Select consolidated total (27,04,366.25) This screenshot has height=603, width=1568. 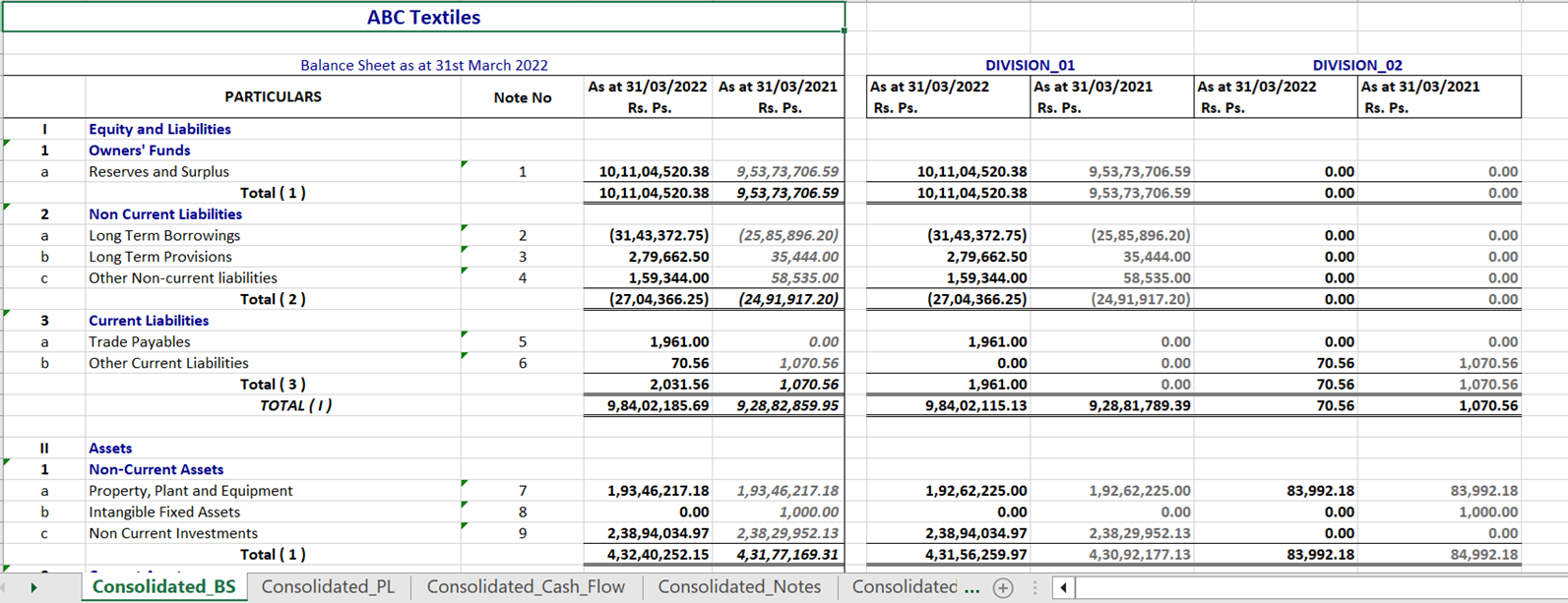[x=659, y=299]
